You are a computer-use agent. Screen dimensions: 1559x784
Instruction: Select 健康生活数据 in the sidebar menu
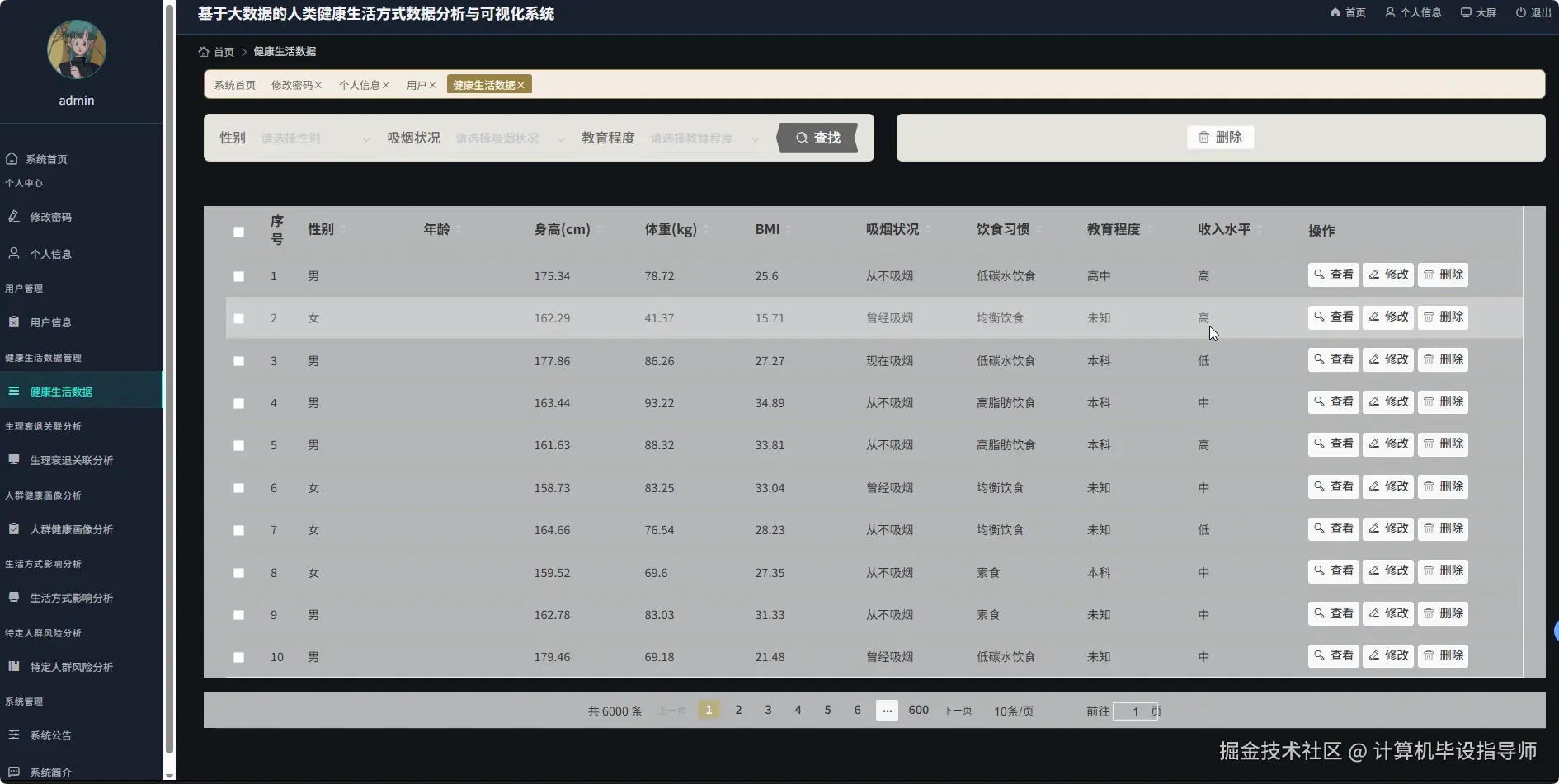tap(62, 391)
